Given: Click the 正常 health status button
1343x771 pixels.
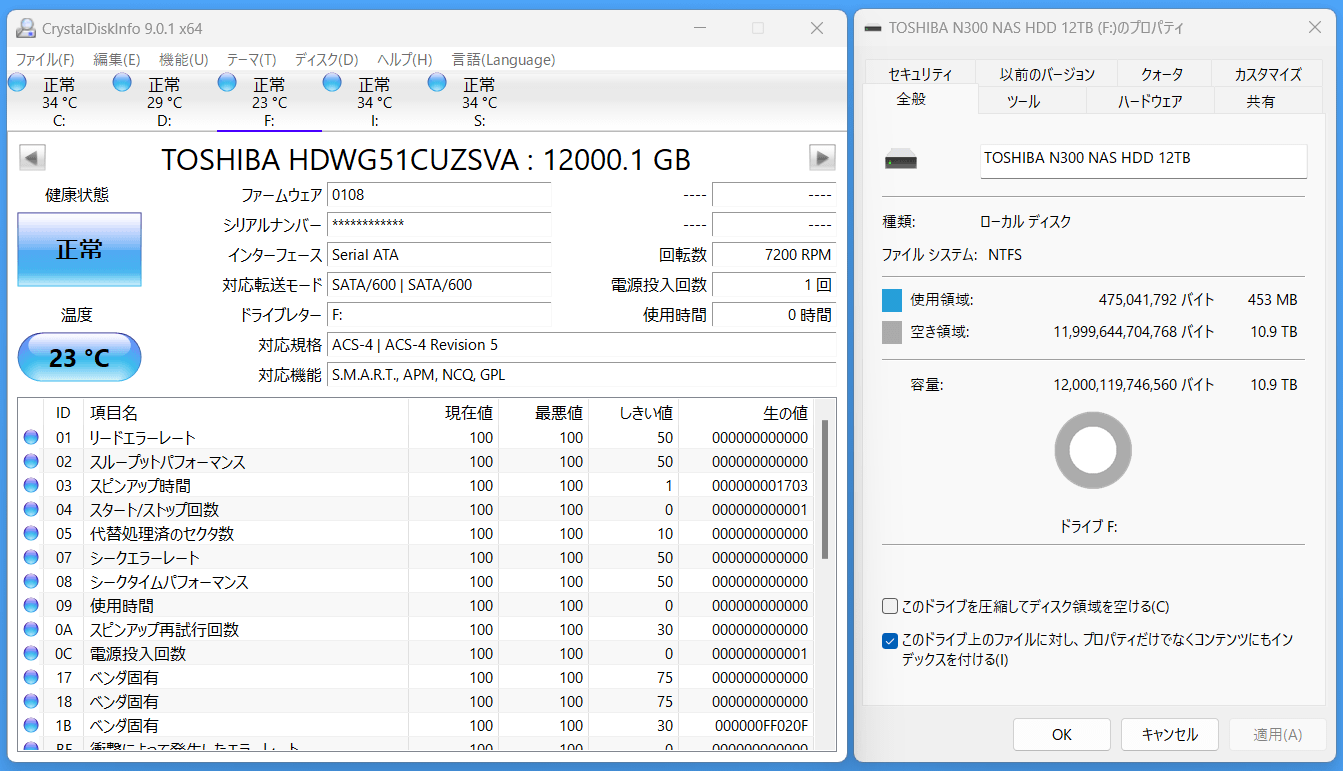Looking at the screenshot, I should tap(80, 250).
